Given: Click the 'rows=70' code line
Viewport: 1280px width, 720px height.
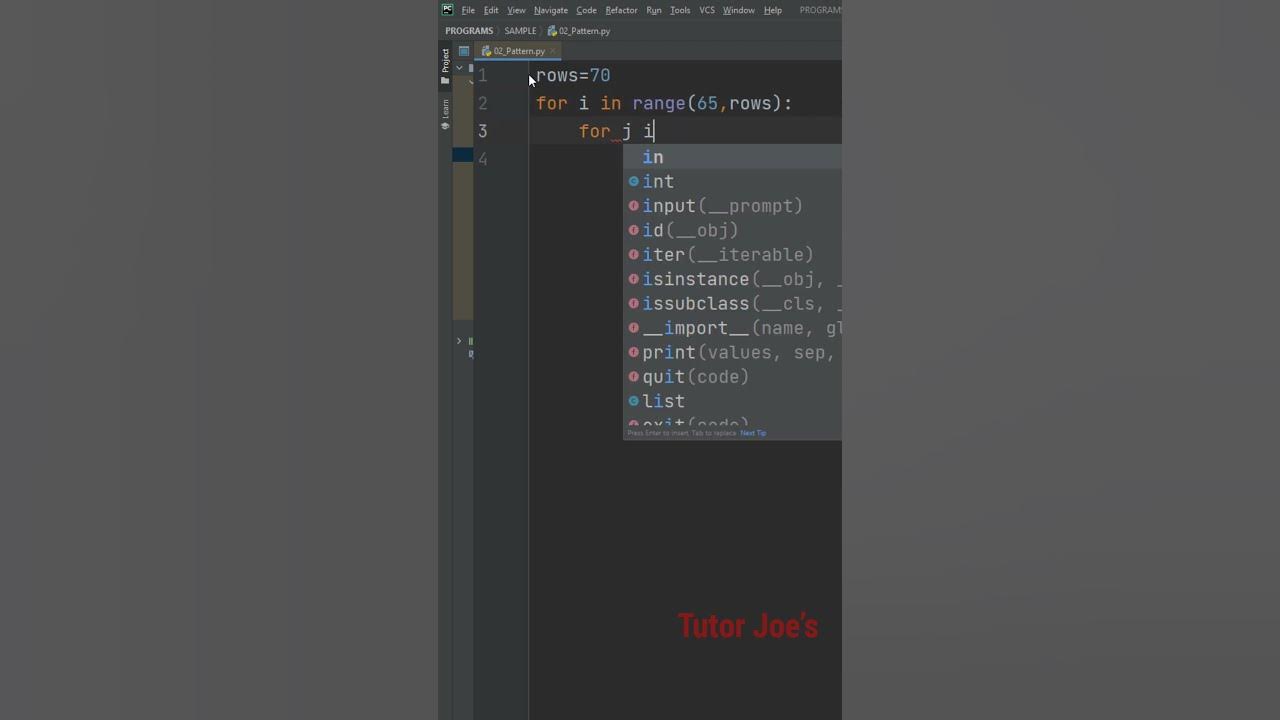Looking at the screenshot, I should 573,76.
